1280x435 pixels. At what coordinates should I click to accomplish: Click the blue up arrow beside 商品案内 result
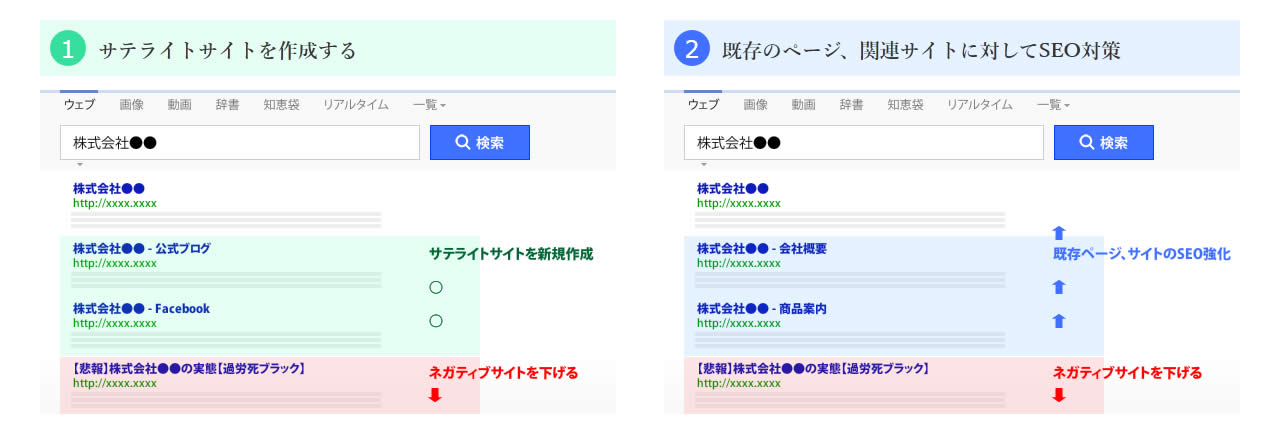coord(1059,321)
